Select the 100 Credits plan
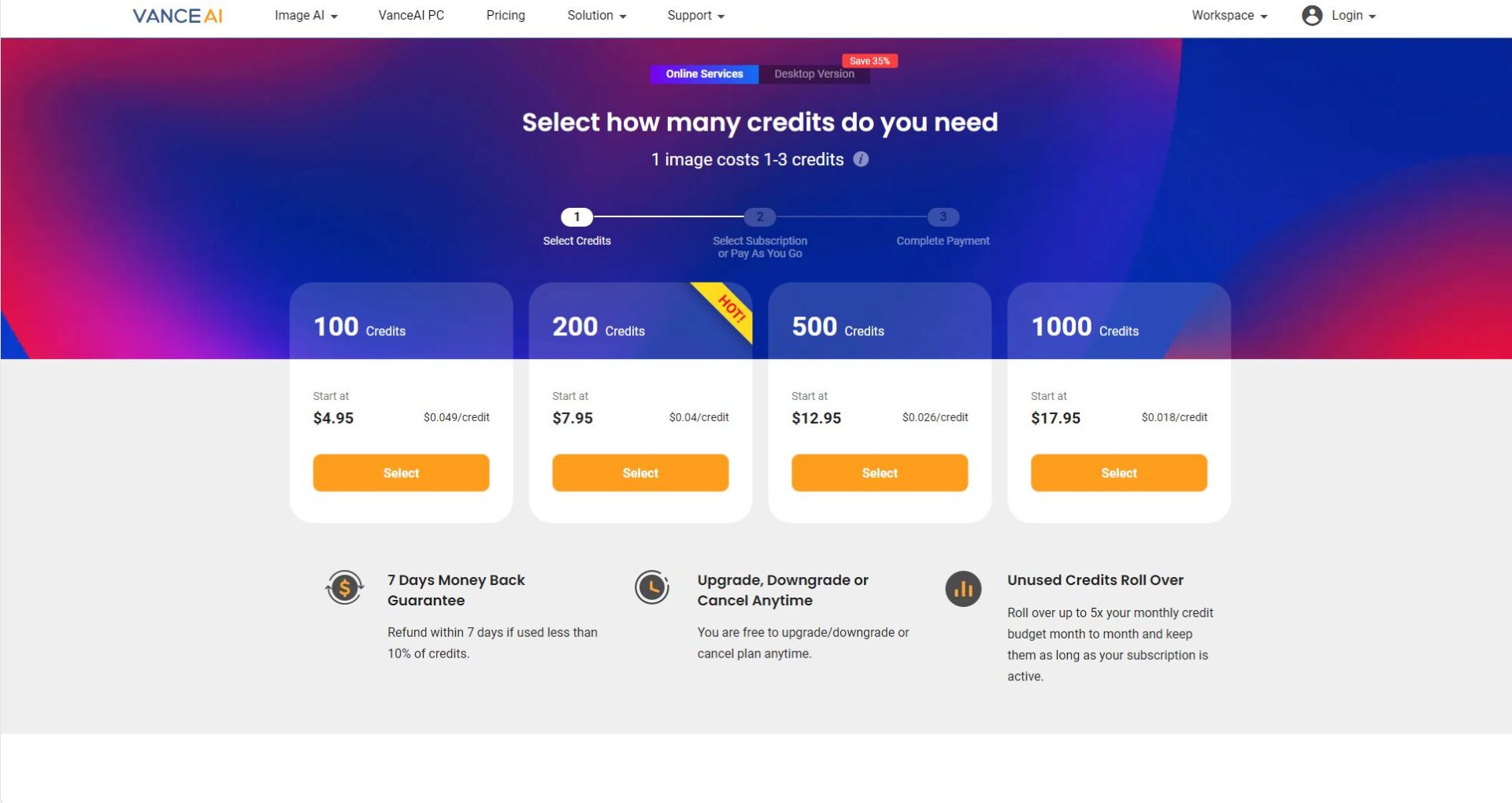 (x=401, y=473)
